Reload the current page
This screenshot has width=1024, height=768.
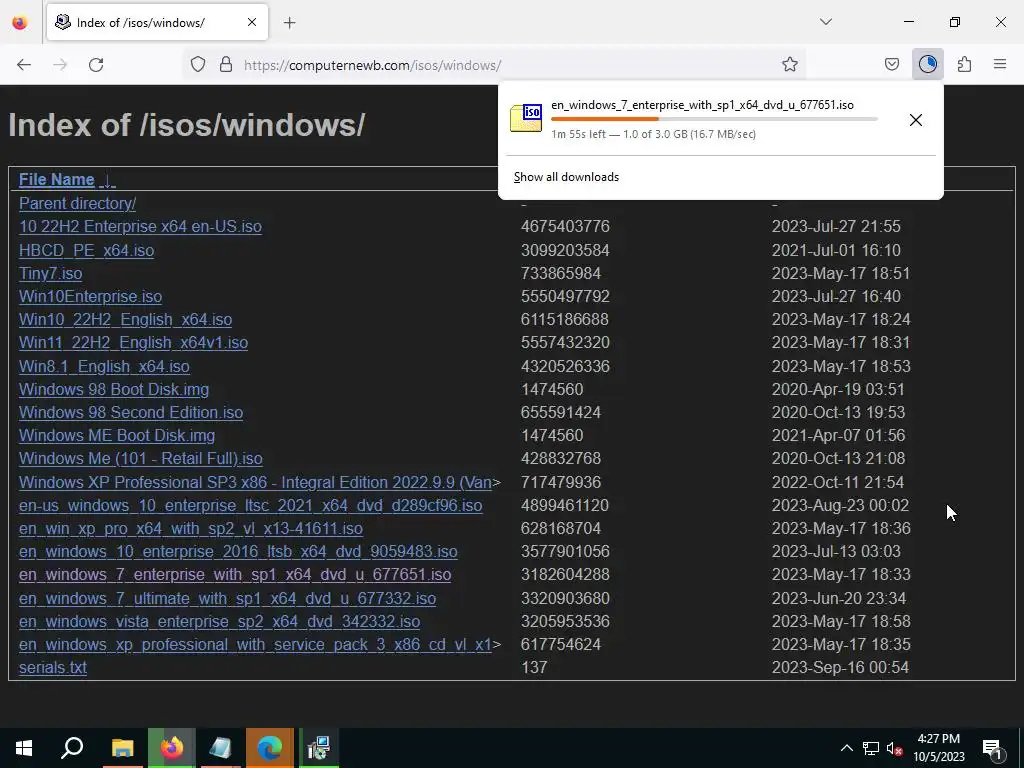96,65
